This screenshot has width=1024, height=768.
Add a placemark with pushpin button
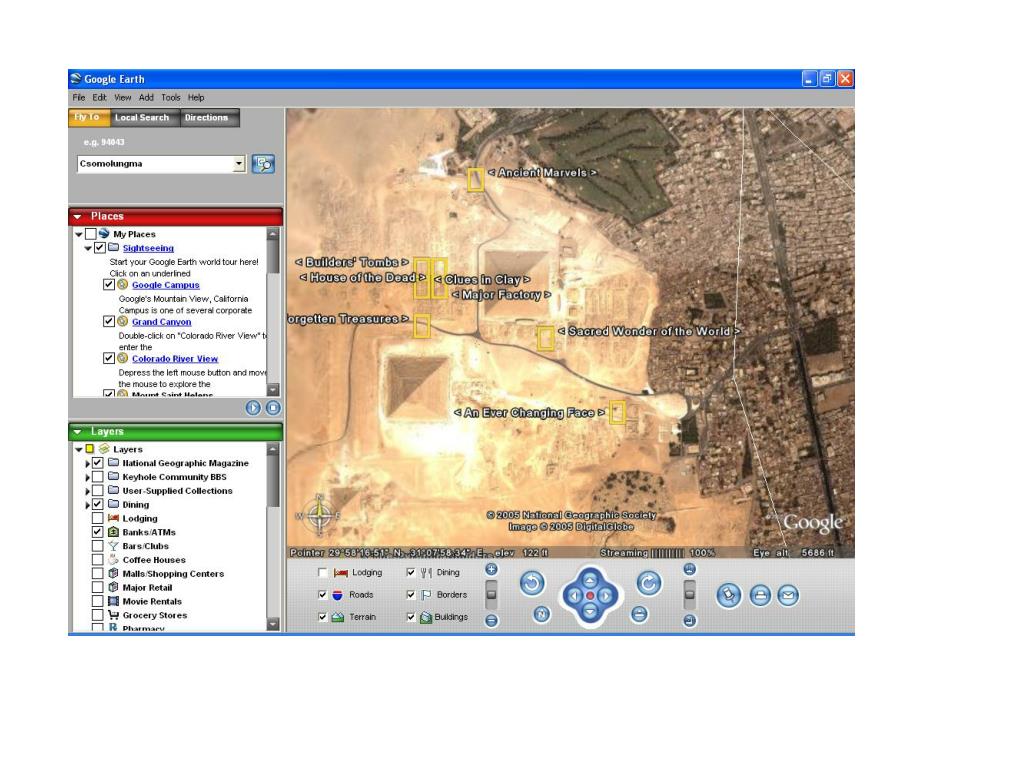[x=729, y=596]
